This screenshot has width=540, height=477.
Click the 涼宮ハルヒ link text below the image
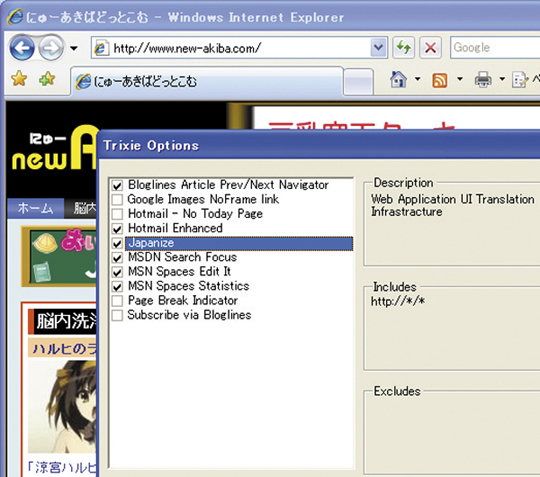coord(62,467)
